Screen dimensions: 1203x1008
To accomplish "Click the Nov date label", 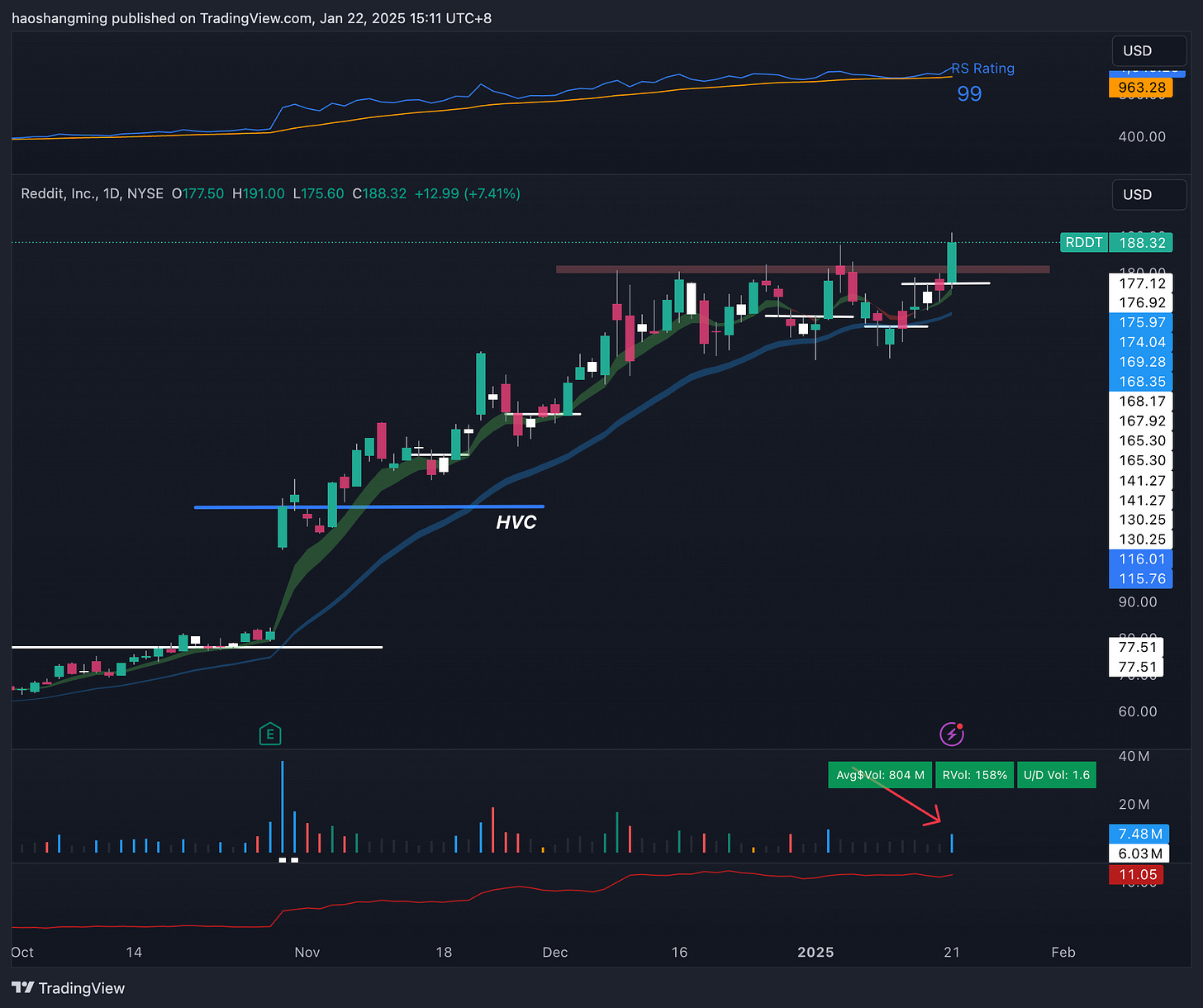I will (x=307, y=953).
